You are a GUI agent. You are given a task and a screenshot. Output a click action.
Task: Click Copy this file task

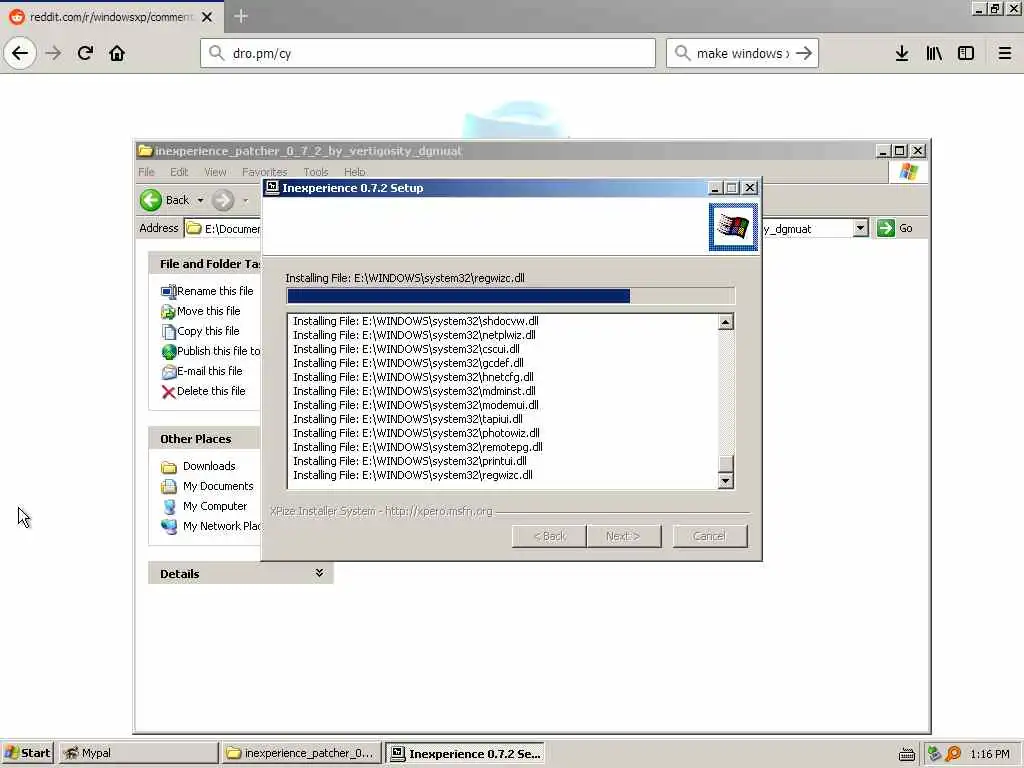200,331
